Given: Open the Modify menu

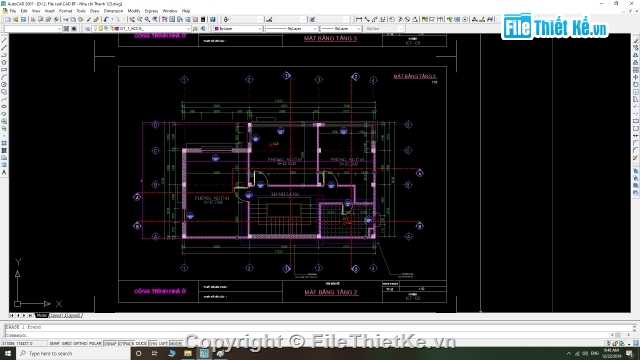Looking at the screenshot, I should click(134, 11).
